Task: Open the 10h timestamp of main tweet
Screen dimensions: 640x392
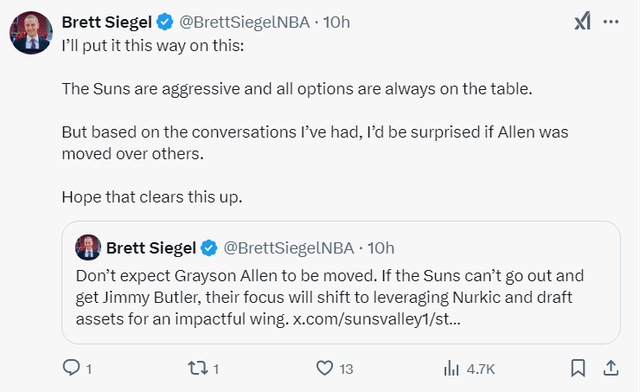Action: (x=336, y=22)
